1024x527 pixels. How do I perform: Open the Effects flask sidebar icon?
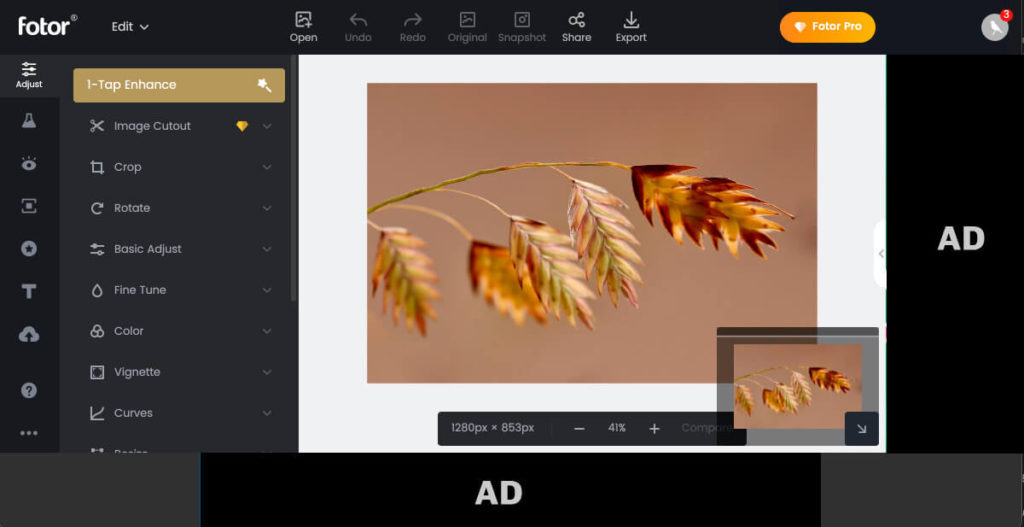pos(29,121)
